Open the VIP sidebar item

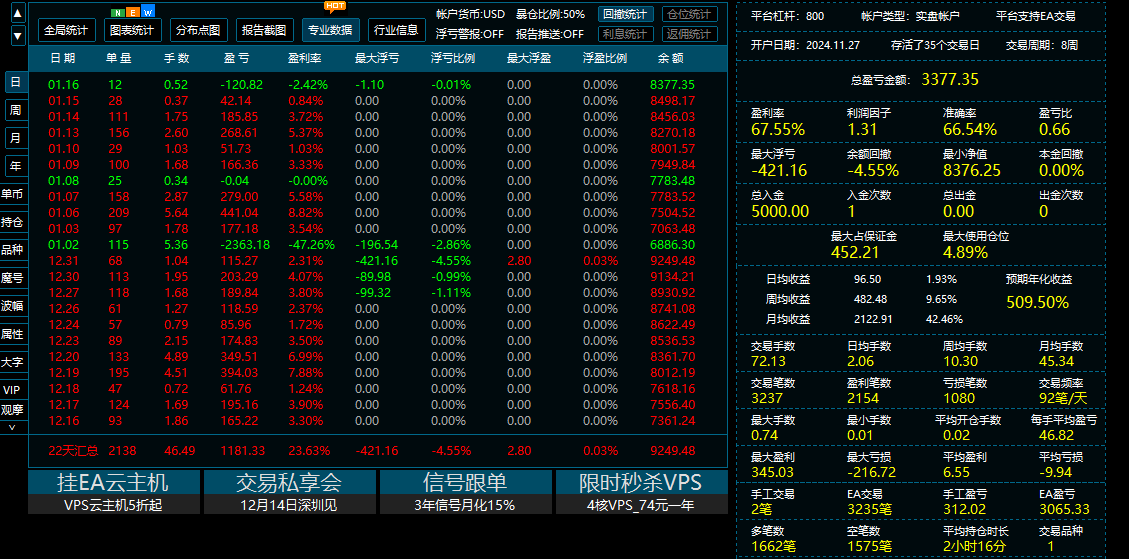(12, 390)
